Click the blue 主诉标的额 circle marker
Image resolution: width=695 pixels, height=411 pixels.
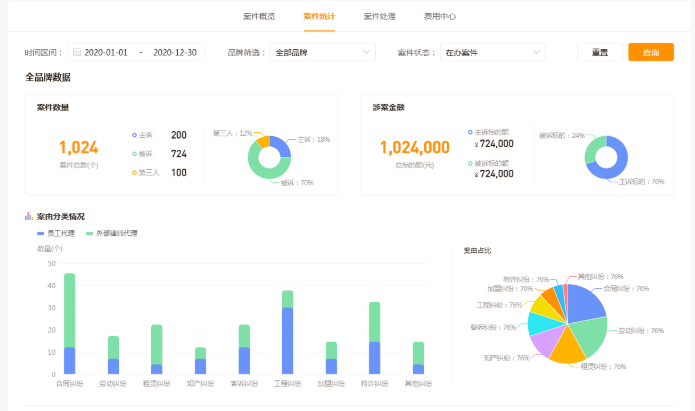point(470,132)
